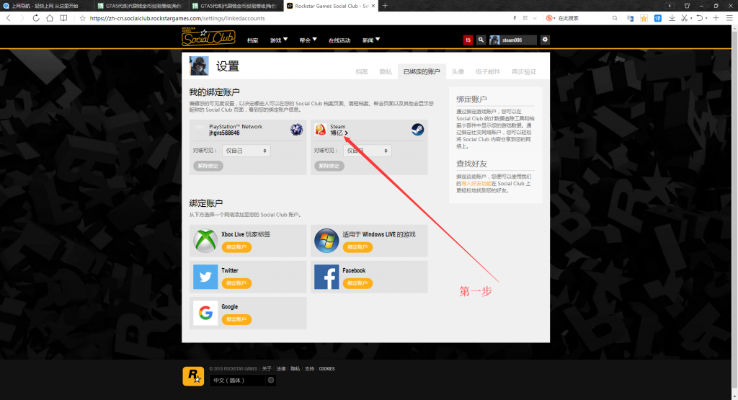Go forward with the browser forward arrow
This screenshot has width=738, height=400.
point(21,18)
